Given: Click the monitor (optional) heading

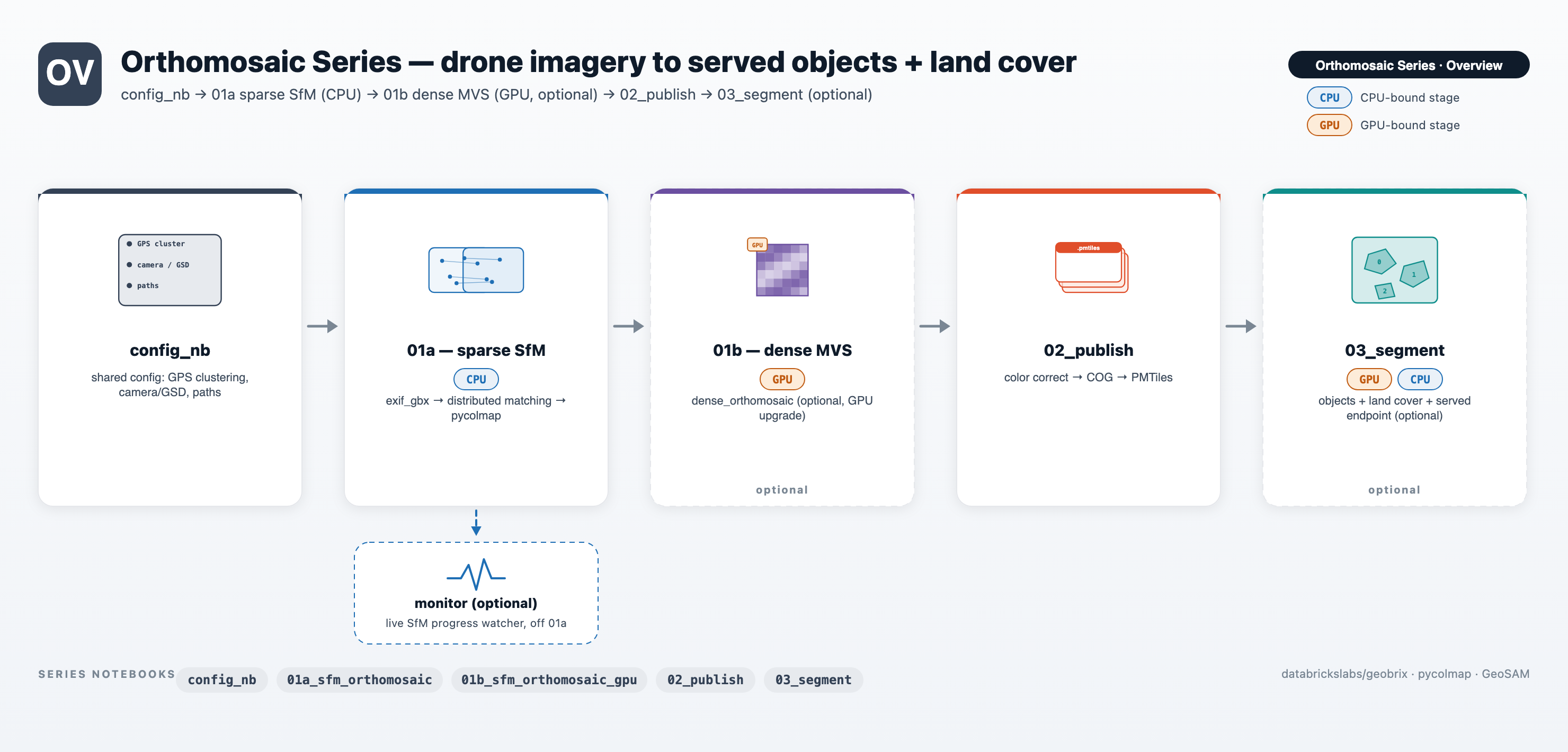Looking at the screenshot, I should [476, 603].
